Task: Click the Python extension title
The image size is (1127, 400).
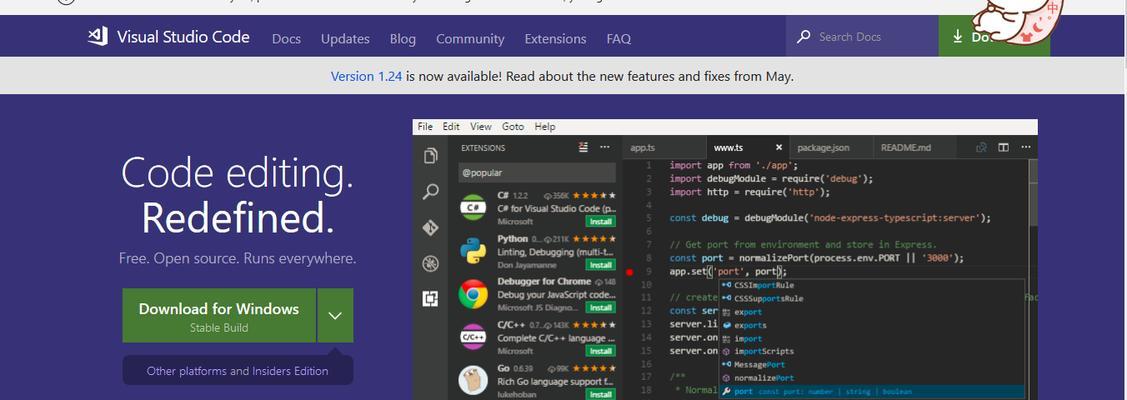Action: tap(512, 238)
